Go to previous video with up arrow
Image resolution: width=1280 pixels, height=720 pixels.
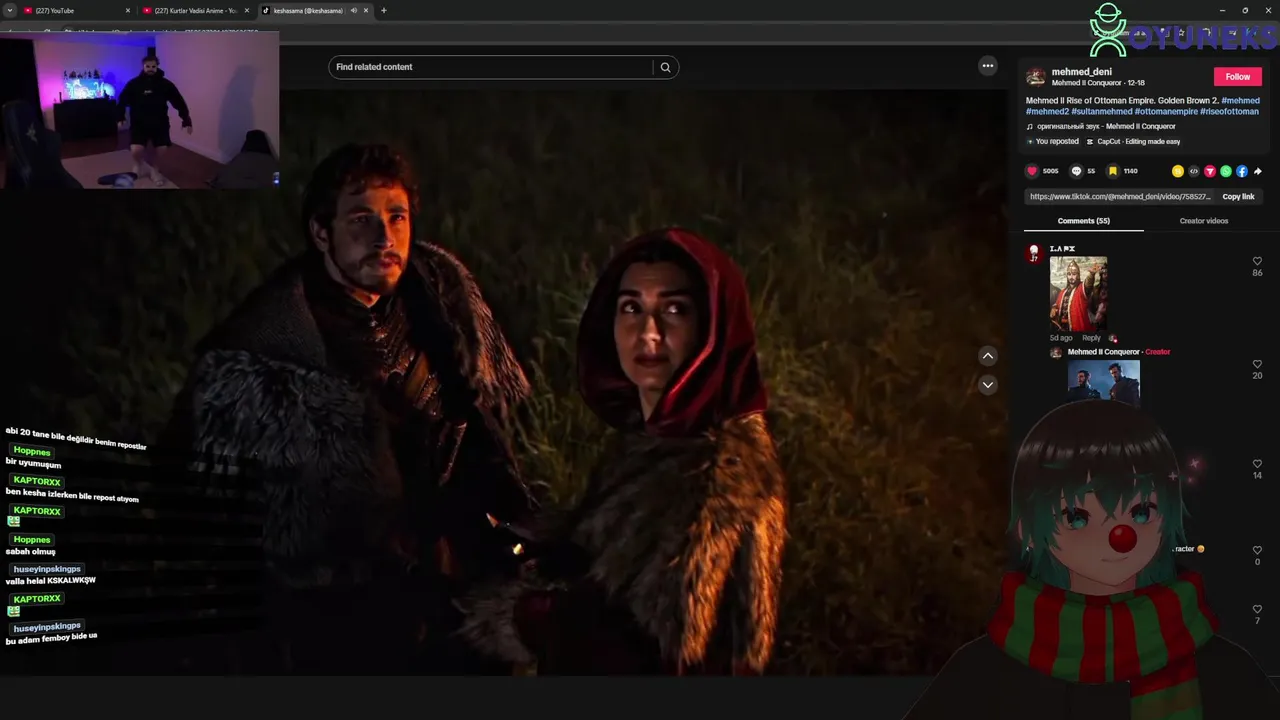tap(988, 356)
